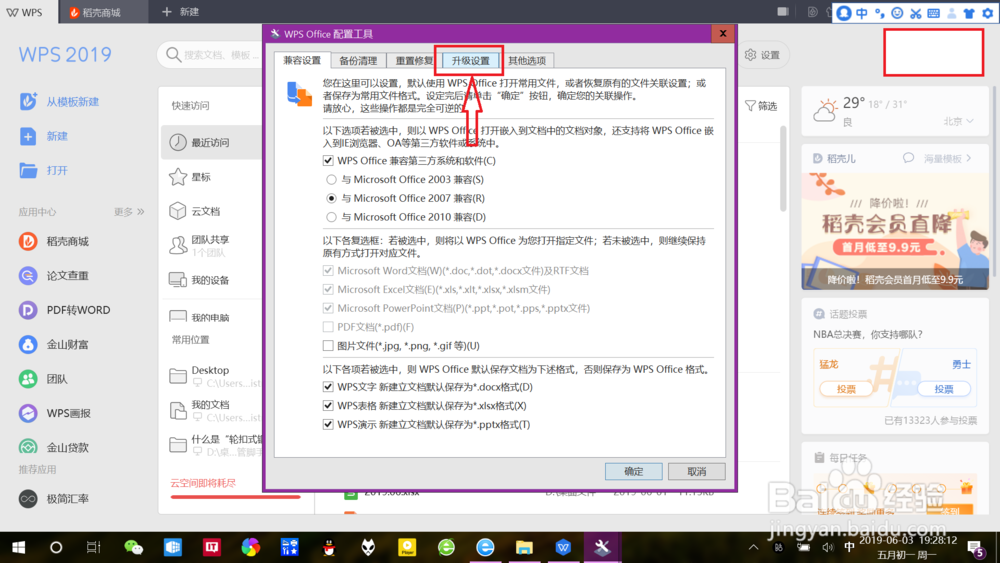Open the 北京 city dropdown
The image size is (1000, 563).
tap(959, 121)
